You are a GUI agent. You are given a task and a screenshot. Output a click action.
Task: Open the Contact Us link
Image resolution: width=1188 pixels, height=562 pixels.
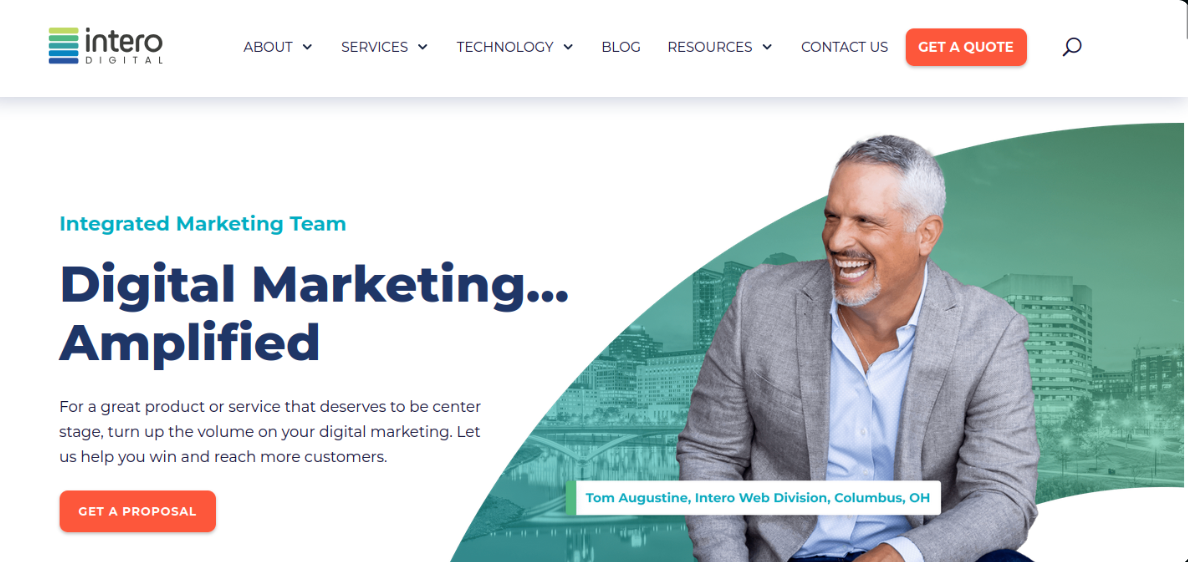844,47
